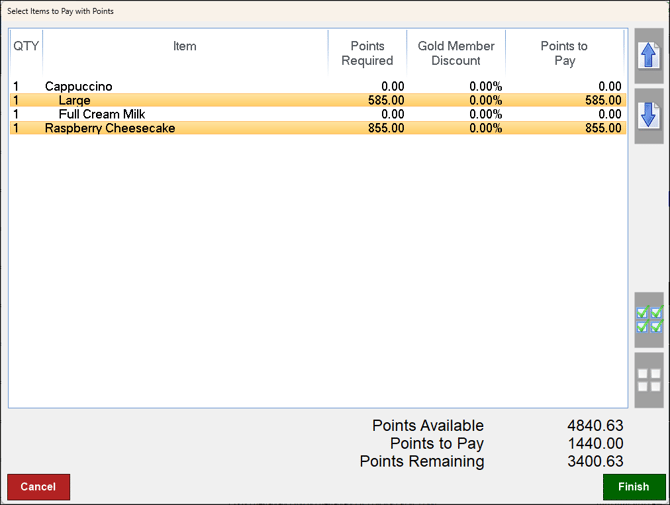Click the Gold Member Discount header
The height and width of the screenshot is (505, 670).
tap(456, 53)
